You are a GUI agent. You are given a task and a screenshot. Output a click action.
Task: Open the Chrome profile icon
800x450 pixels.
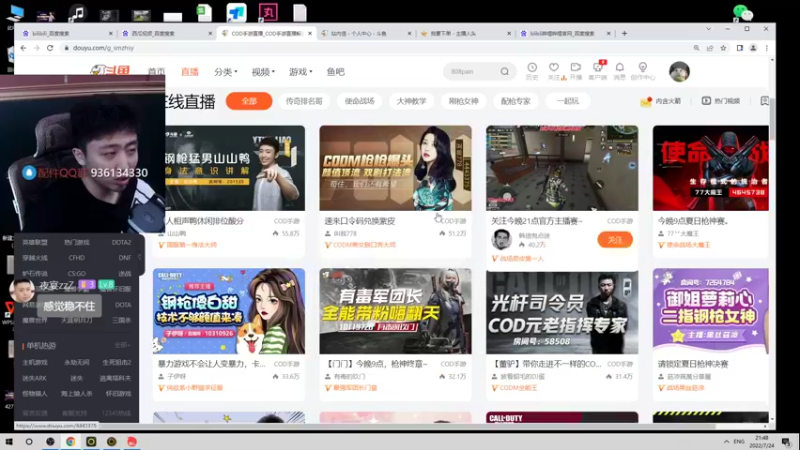tap(753, 48)
